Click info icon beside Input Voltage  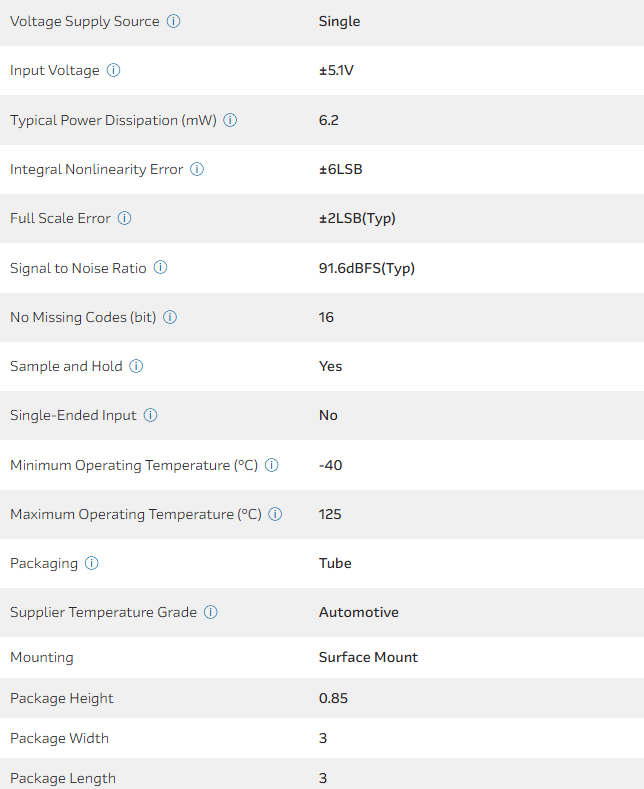coord(114,70)
